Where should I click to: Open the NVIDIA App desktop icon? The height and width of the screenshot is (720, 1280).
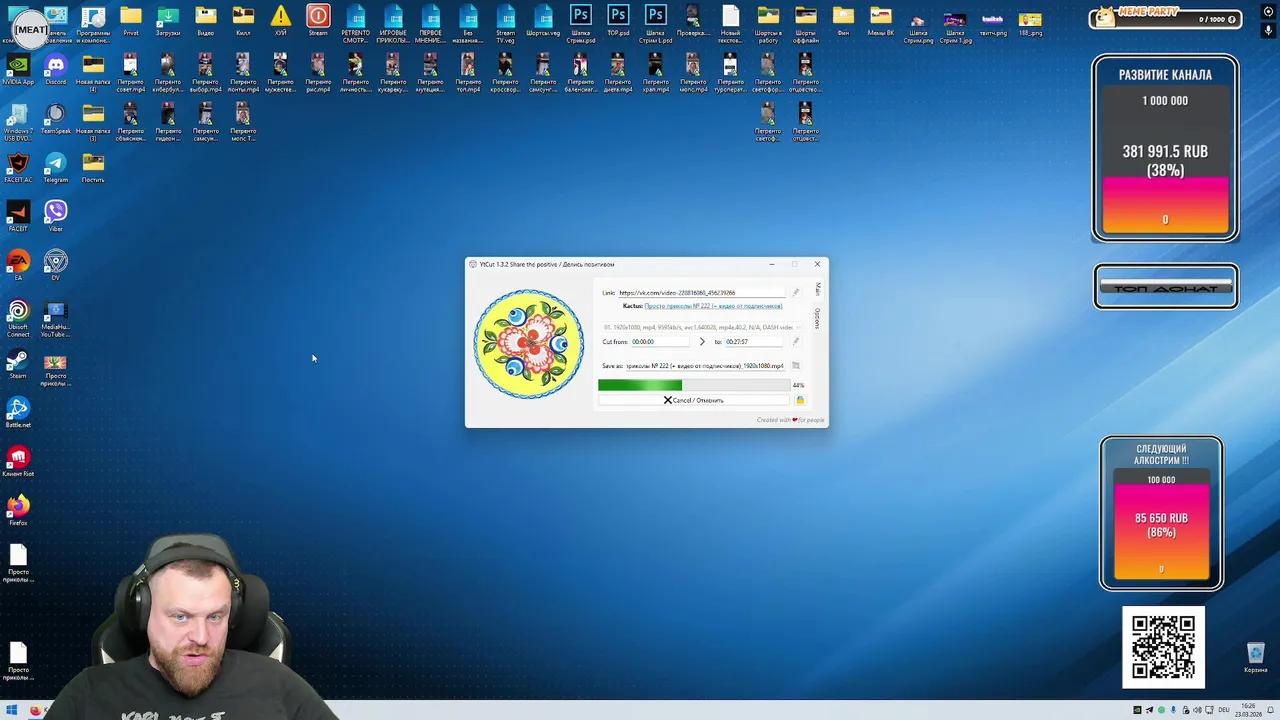click(18, 69)
